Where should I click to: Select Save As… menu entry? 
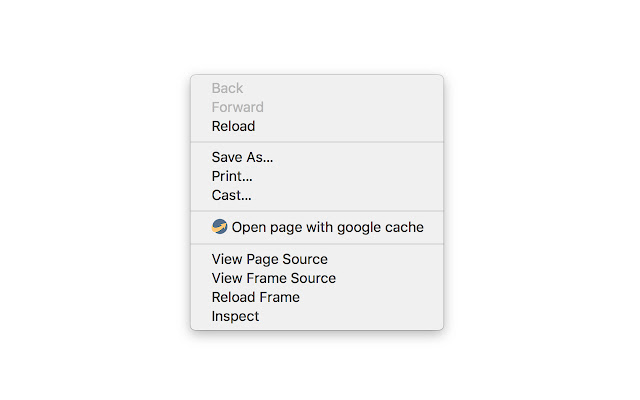[242, 157]
